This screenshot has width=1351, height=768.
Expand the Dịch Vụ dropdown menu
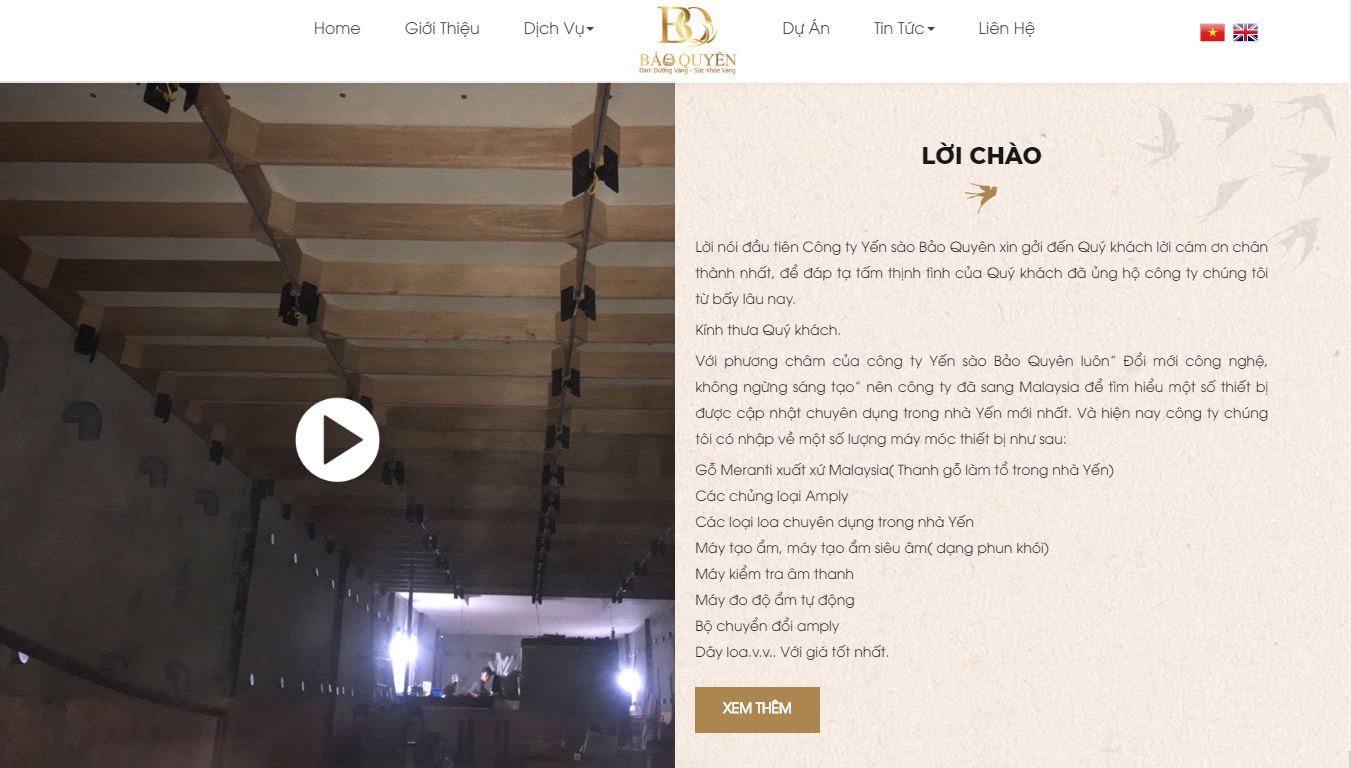559,28
